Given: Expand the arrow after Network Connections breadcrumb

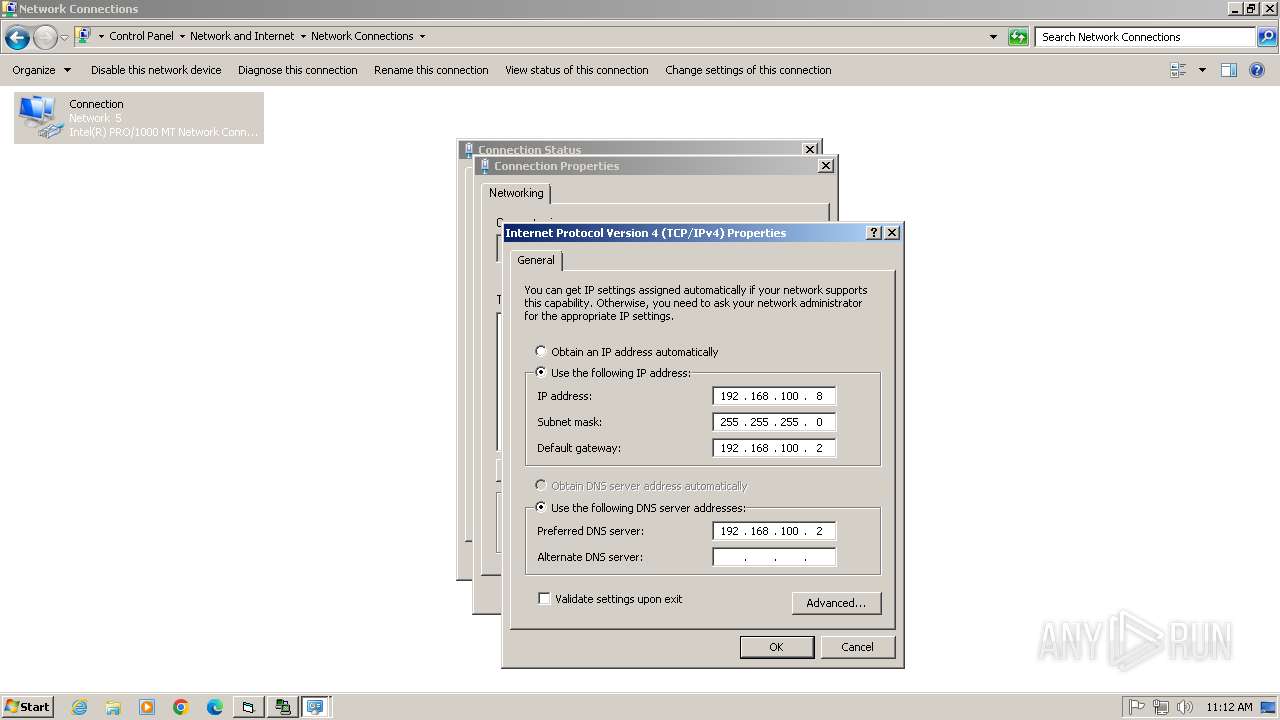Looking at the screenshot, I should 422,36.
